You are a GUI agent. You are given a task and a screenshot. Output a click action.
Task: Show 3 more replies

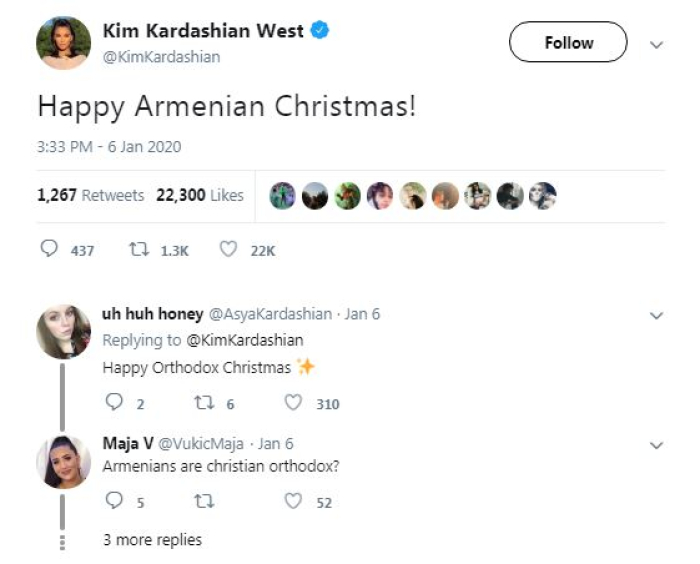click(152, 540)
